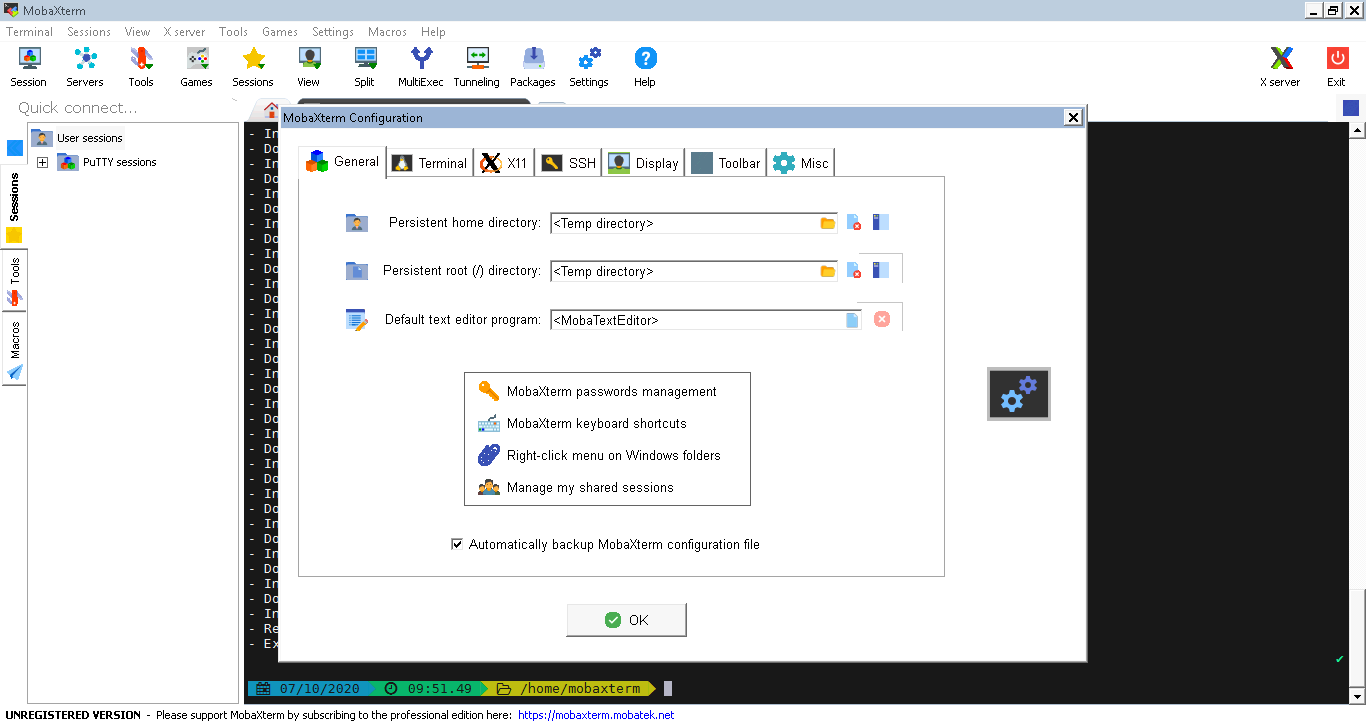This screenshot has height=724, width=1366.
Task: Switch to the Toolbar settings tab
Action: coord(726,163)
